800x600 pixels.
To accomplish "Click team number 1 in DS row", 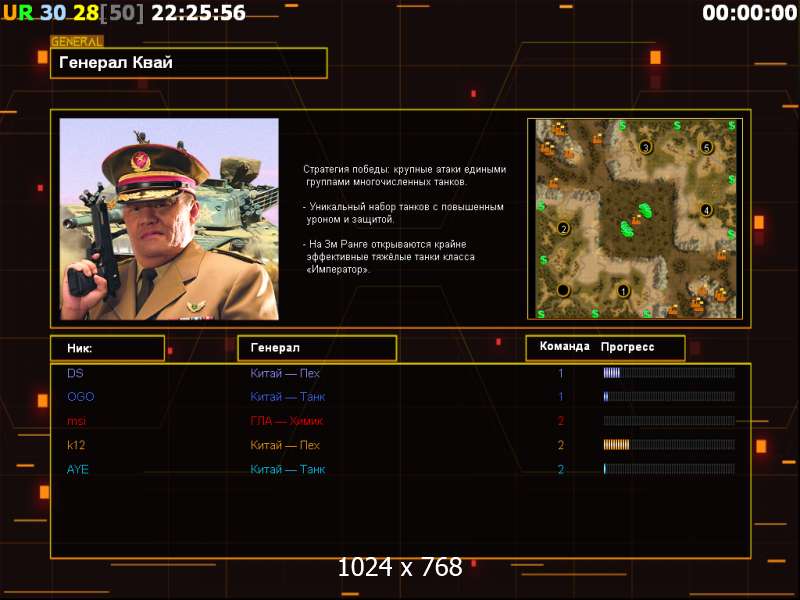I will coord(561,373).
